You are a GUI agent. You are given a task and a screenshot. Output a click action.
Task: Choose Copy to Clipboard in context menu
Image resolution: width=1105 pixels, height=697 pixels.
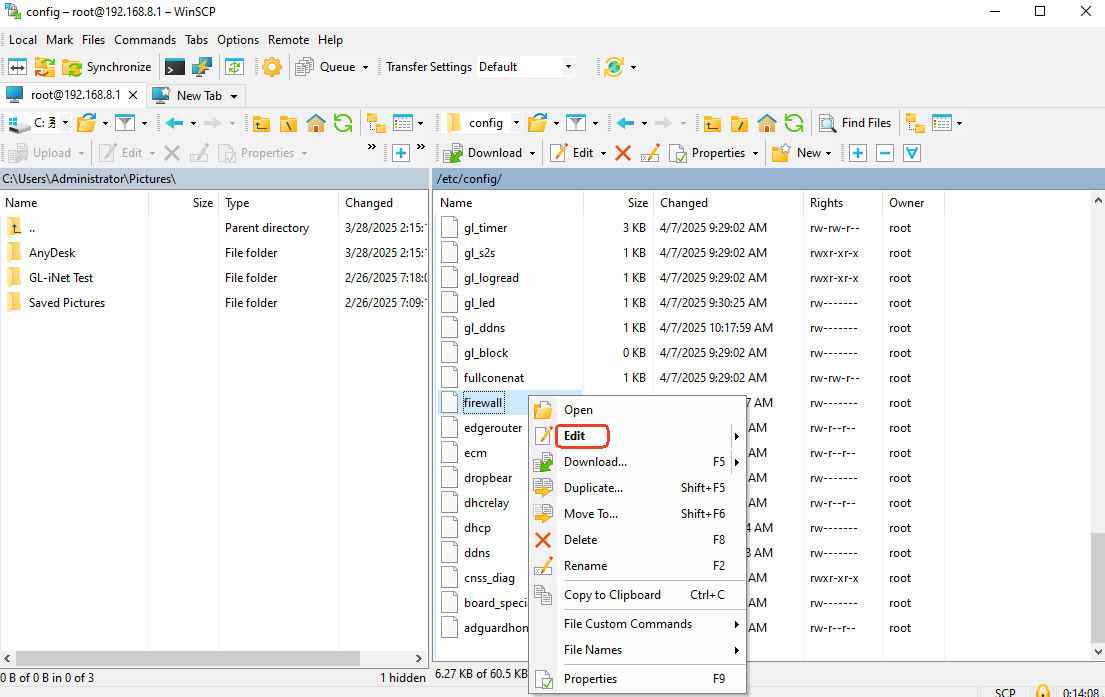[637, 595]
